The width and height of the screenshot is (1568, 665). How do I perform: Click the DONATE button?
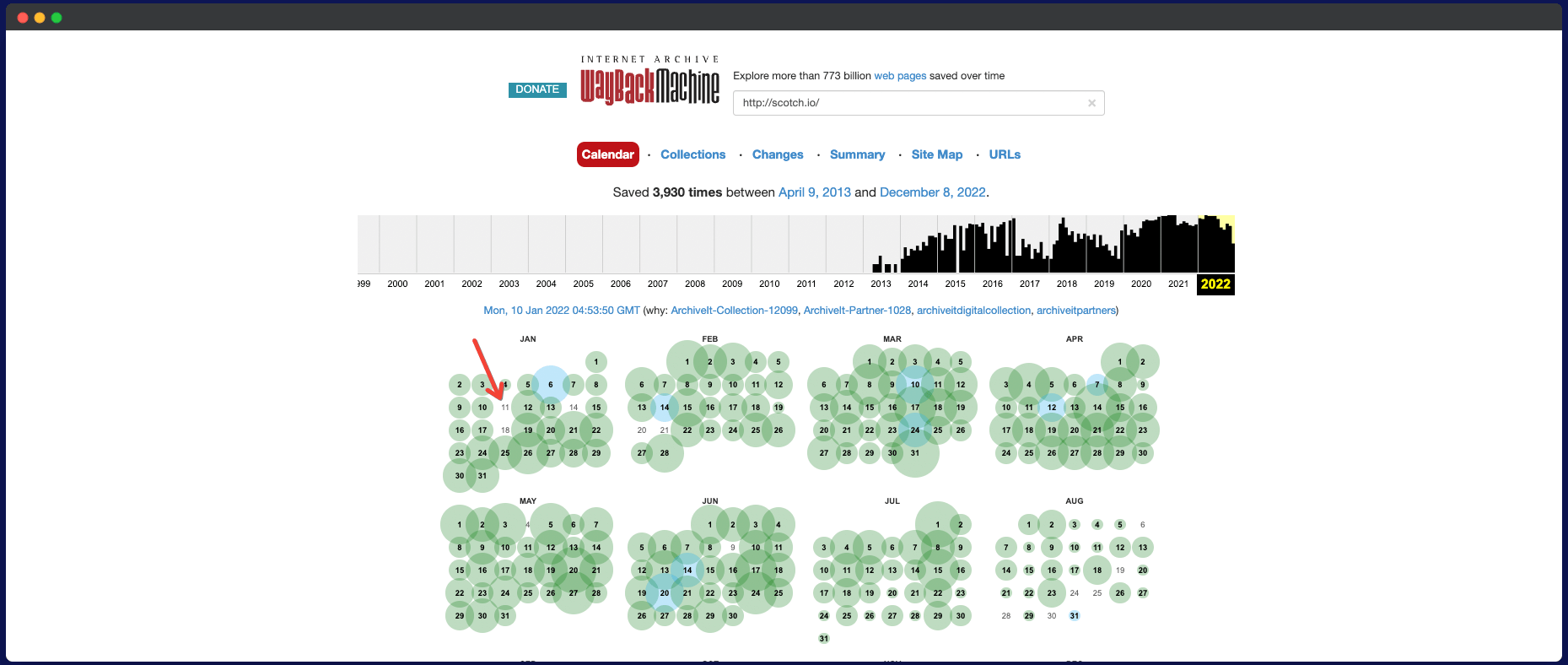point(537,89)
